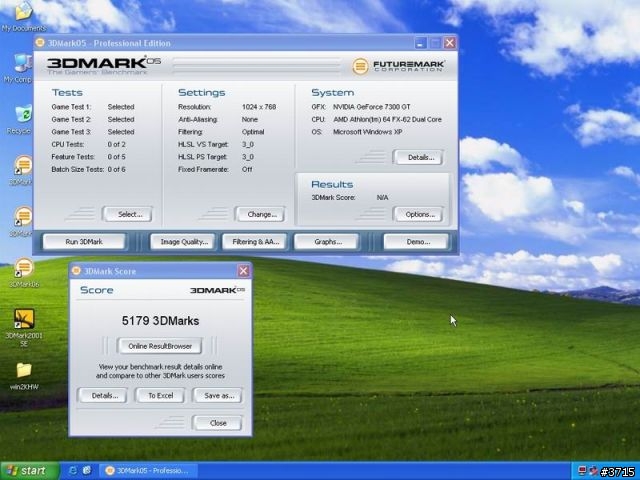
Task: Click the 5179 3DMarks score text
Action: (160, 321)
